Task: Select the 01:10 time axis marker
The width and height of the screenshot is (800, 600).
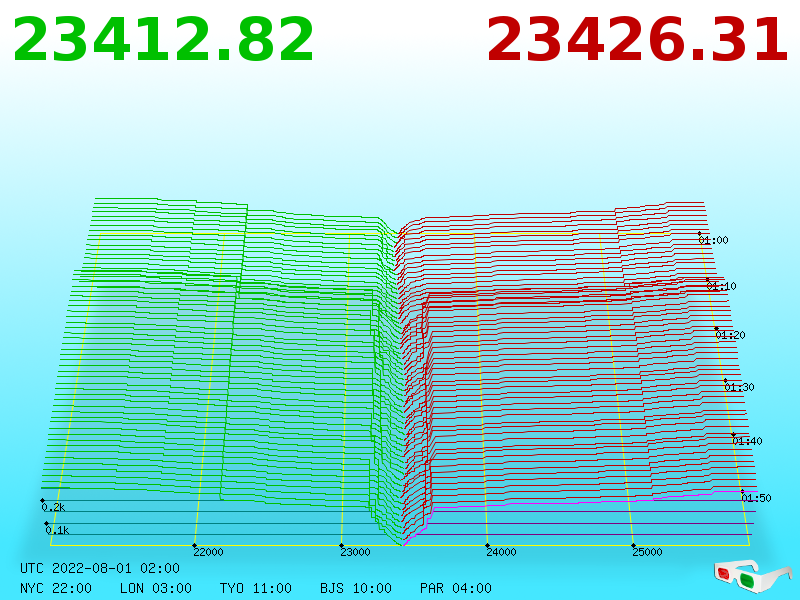Action: [x=721, y=286]
